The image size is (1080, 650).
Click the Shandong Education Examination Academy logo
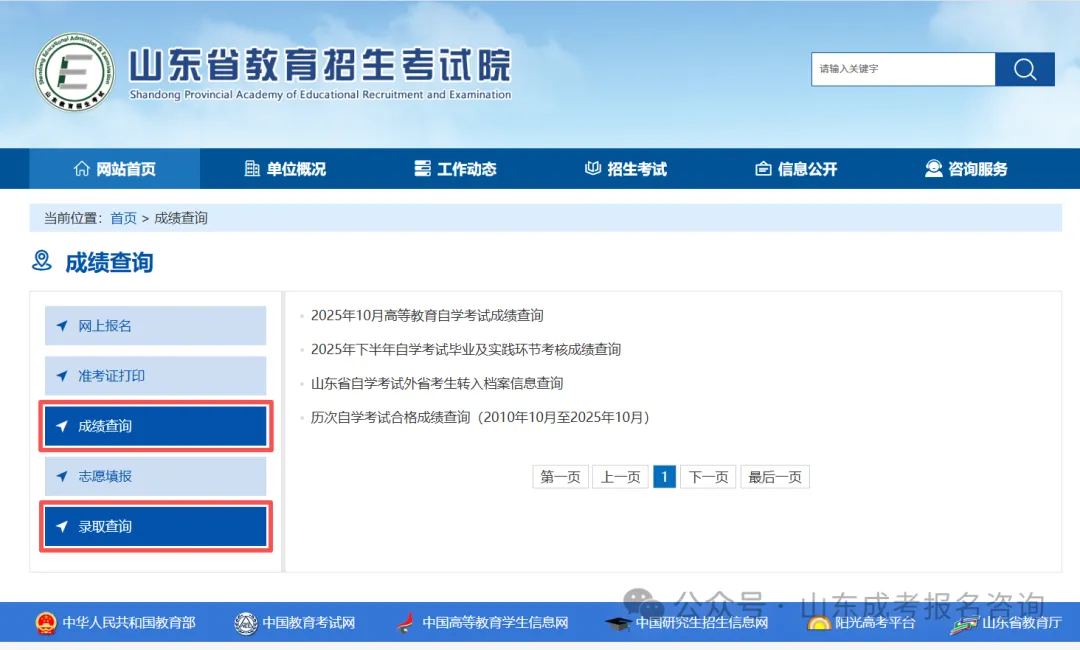(x=74, y=71)
